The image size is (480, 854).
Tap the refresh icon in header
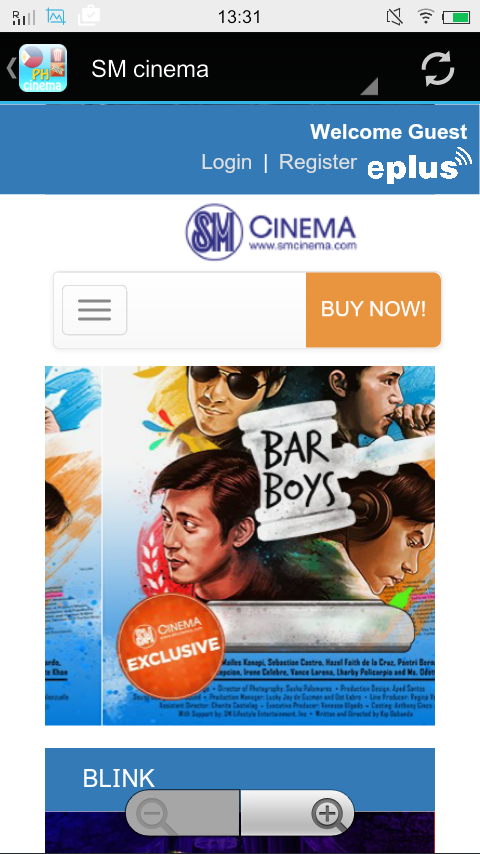click(438, 68)
